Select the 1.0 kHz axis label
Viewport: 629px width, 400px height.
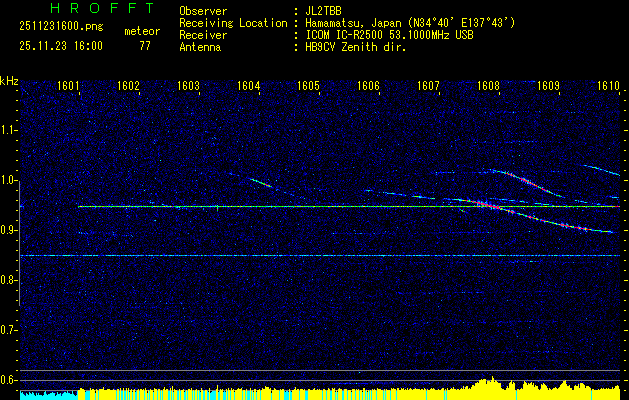(9, 180)
